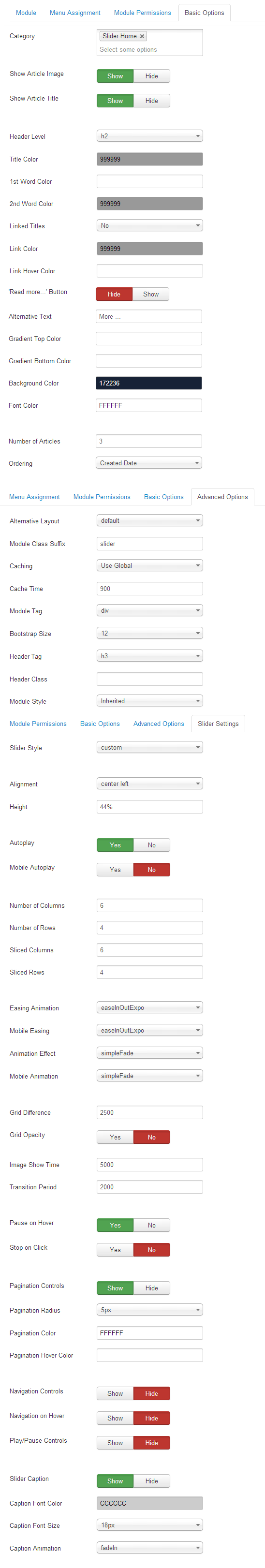Click the Number of Articles field
The image size is (265, 1568).
point(148,441)
